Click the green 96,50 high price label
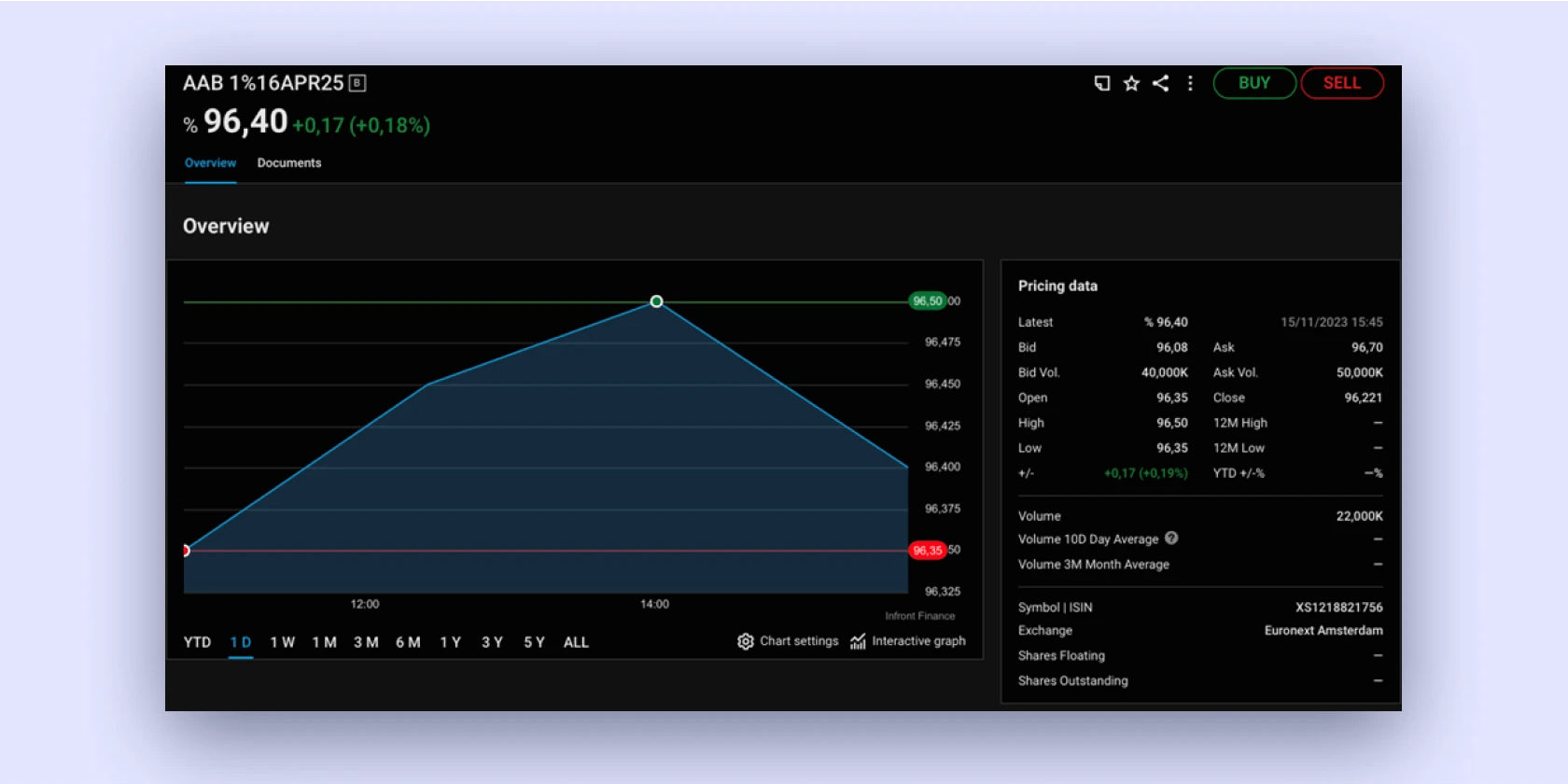This screenshot has width=1568, height=784. pos(928,301)
